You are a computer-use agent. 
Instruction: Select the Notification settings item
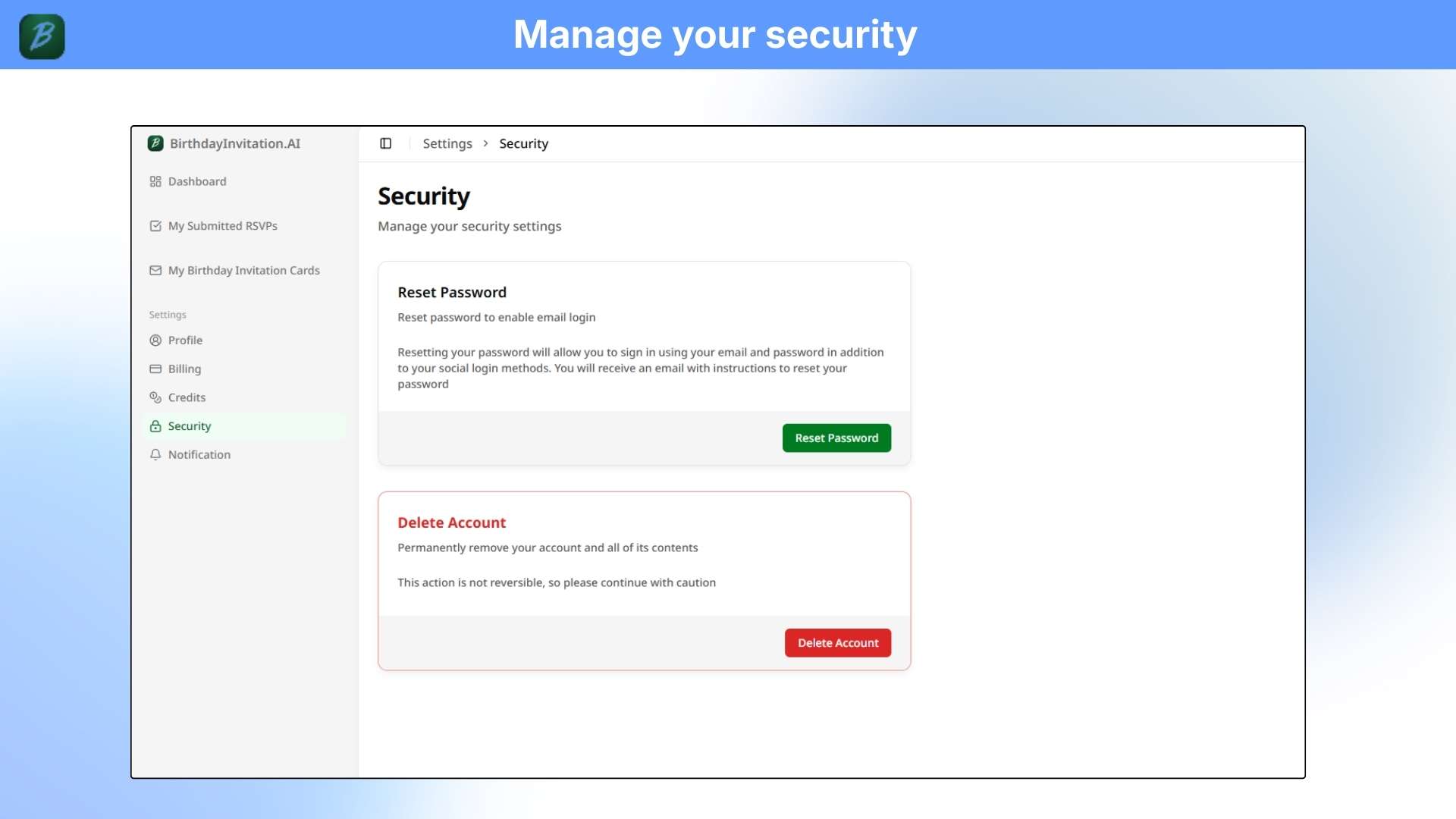[x=199, y=454]
